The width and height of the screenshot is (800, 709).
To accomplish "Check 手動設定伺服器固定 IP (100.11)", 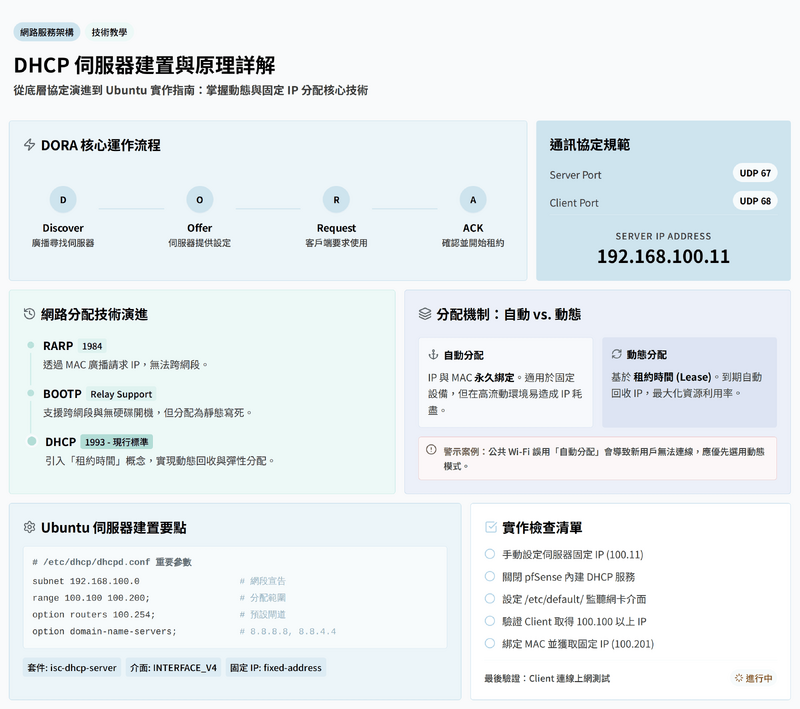I will pos(490,554).
